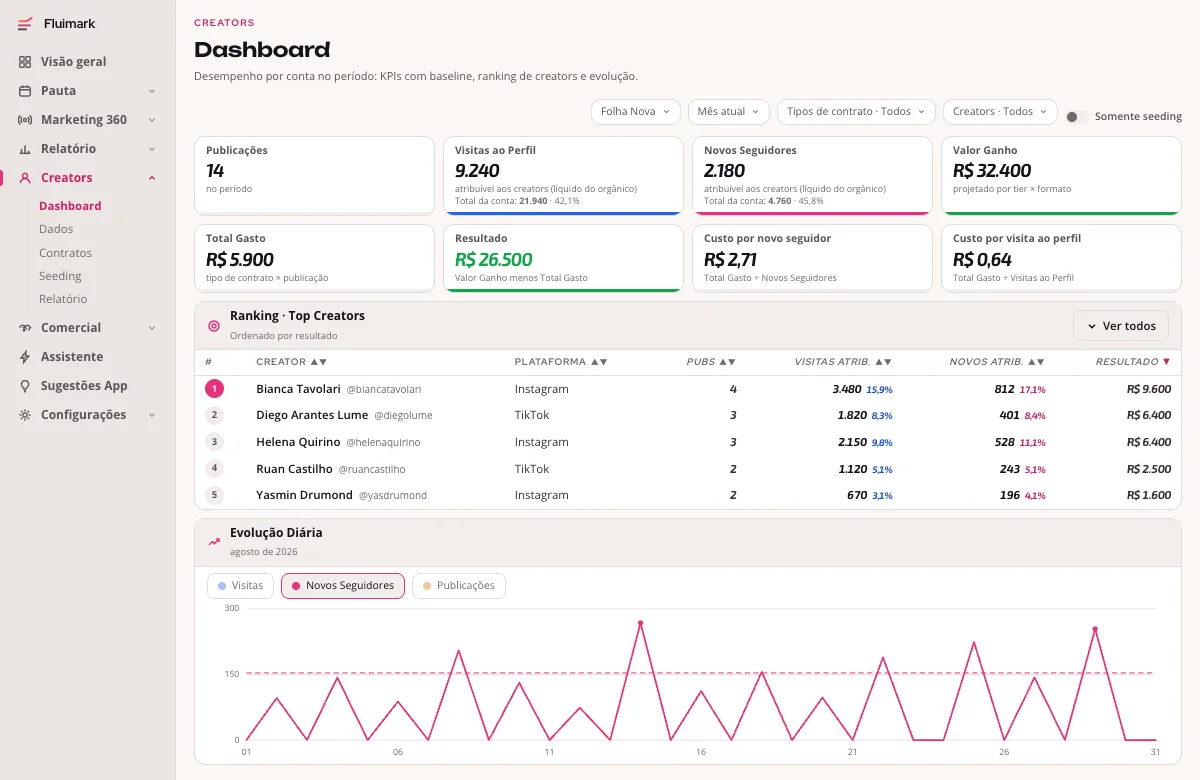Sort table by Resultado column

(1133, 362)
